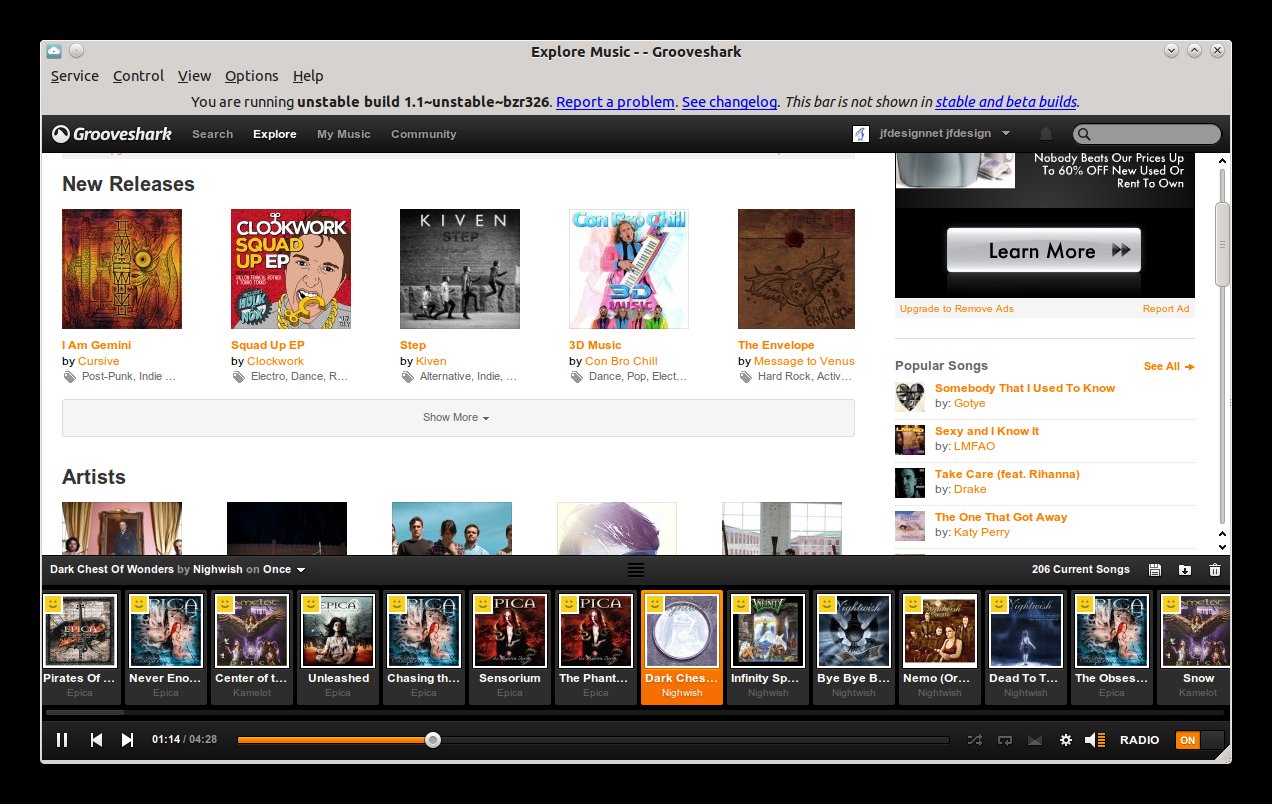Image resolution: width=1272 pixels, height=804 pixels.
Task: Click the save queue floppy disk icon
Action: coord(1155,570)
